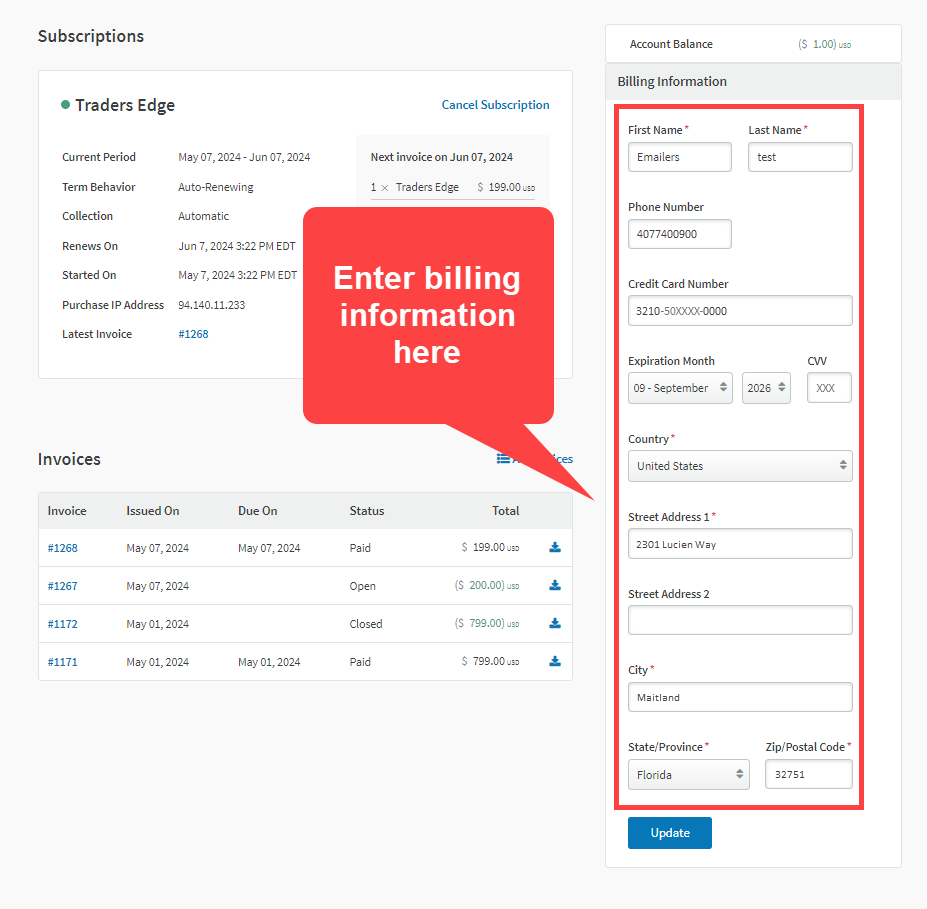Click the ($200.00) total of invoice #1267

pyautogui.click(x=487, y=585)
